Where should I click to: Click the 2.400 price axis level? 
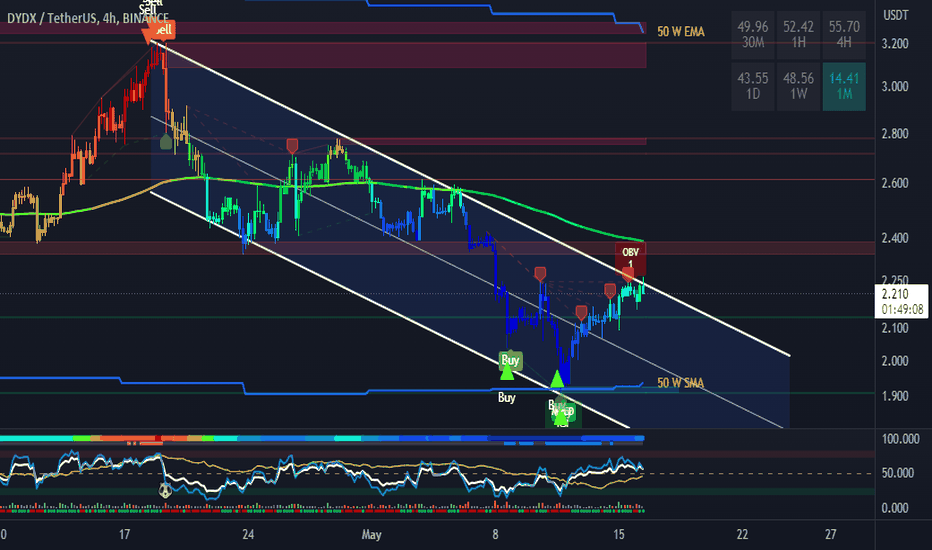[x=895, y=238]
